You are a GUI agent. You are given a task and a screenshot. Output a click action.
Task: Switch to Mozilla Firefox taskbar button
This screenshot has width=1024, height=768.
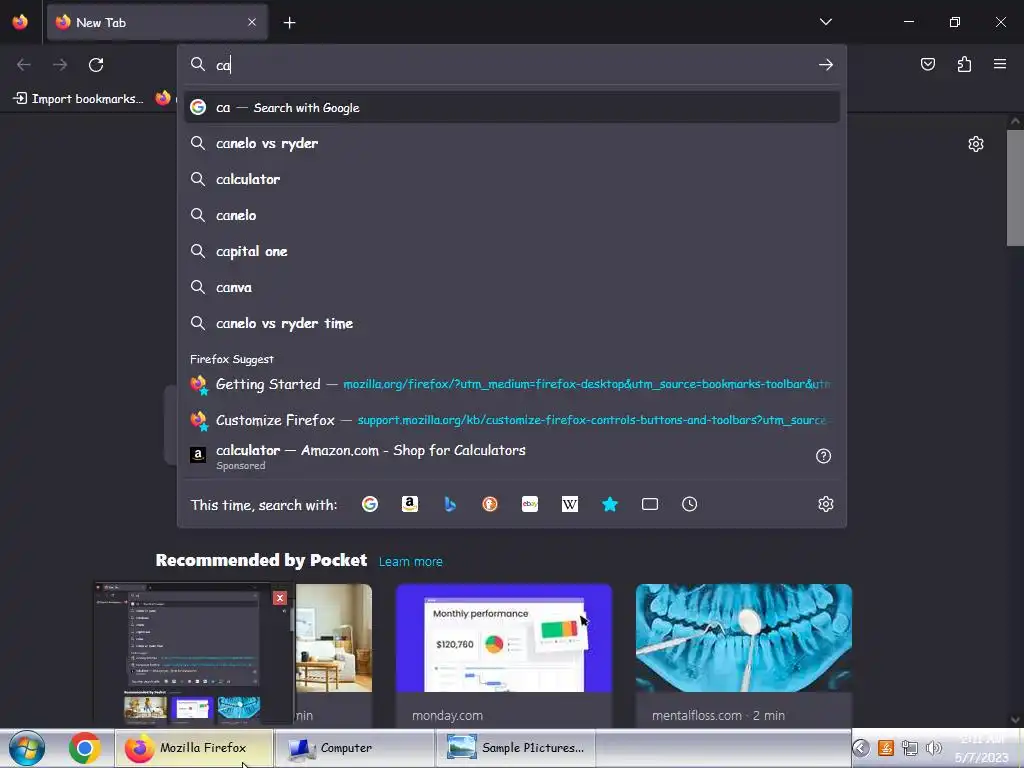(194, 748)
